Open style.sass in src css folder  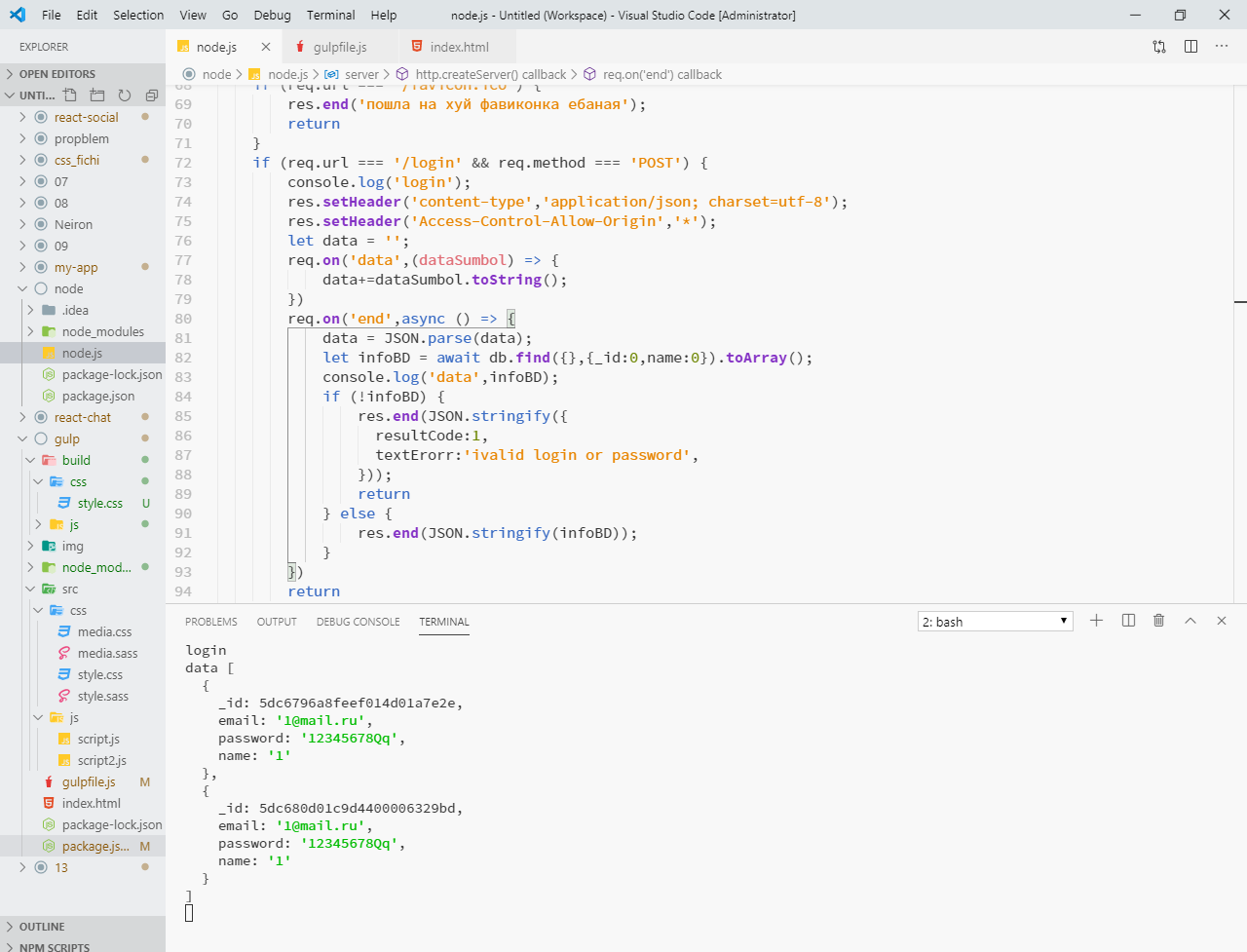click(x=103, y=697)
